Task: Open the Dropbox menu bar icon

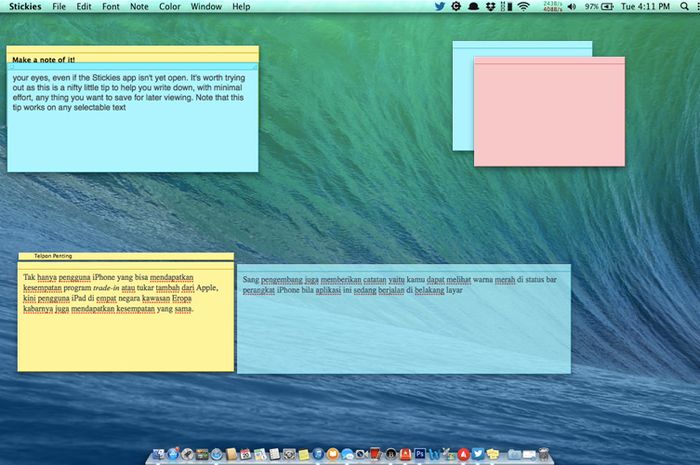Action: pos(489,6)
